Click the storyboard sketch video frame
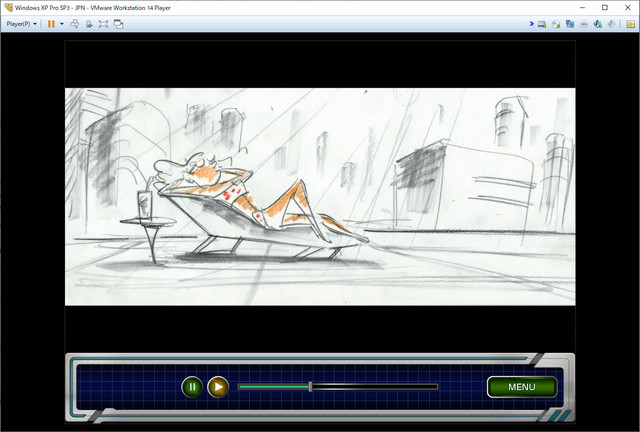Screen dimensions: 640x432 [320, 196]
